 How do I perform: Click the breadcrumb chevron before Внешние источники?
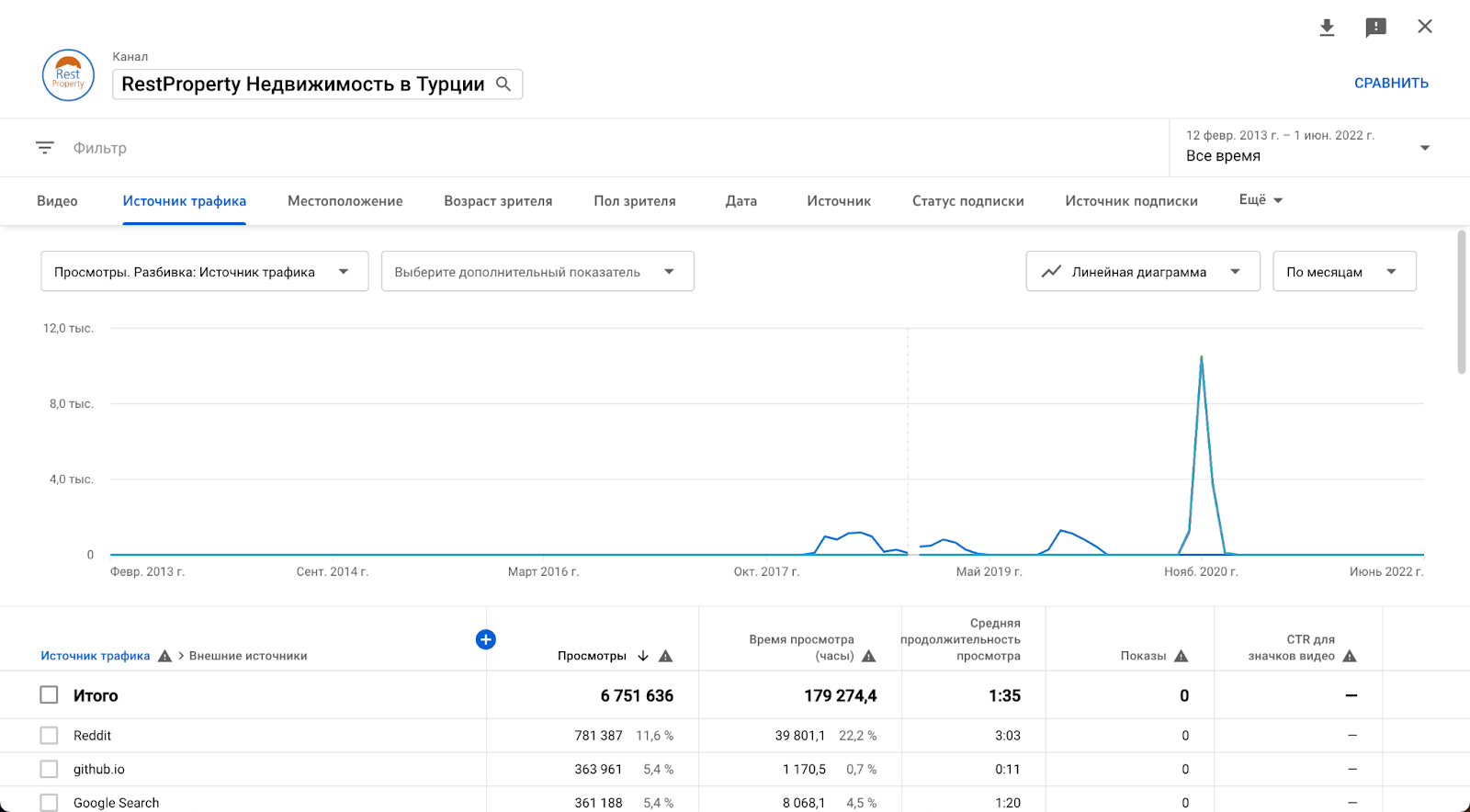click(x=181, y=656)
